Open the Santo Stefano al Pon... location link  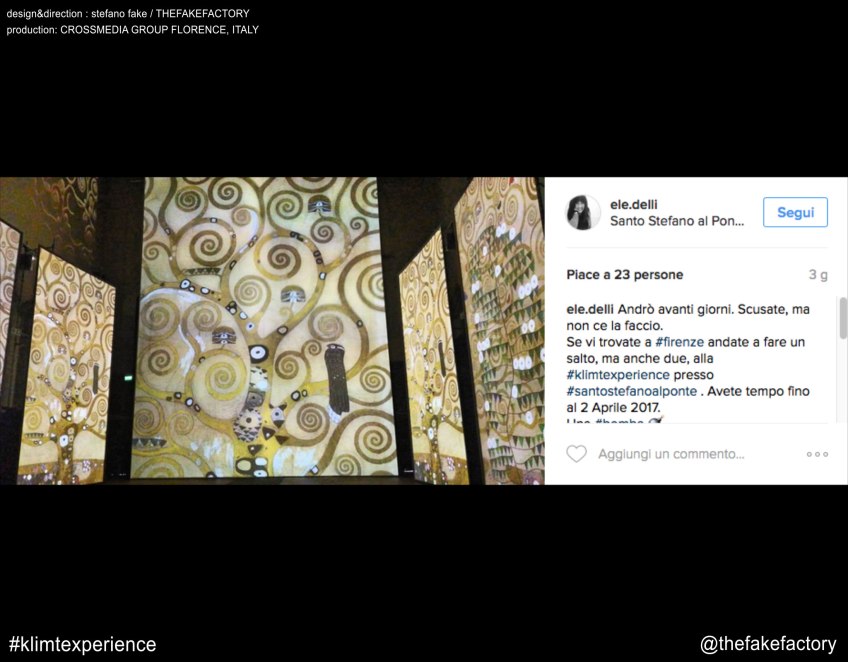pos(677,221)
